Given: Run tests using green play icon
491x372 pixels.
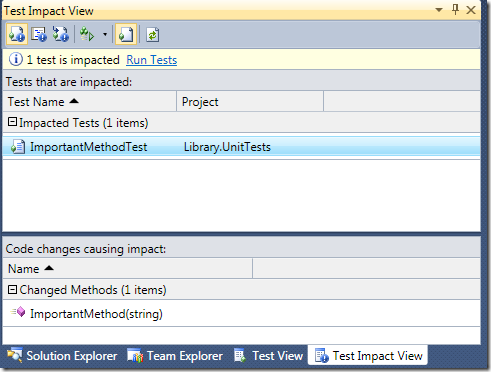Looking at the screenshot, I should coord(88,34).
